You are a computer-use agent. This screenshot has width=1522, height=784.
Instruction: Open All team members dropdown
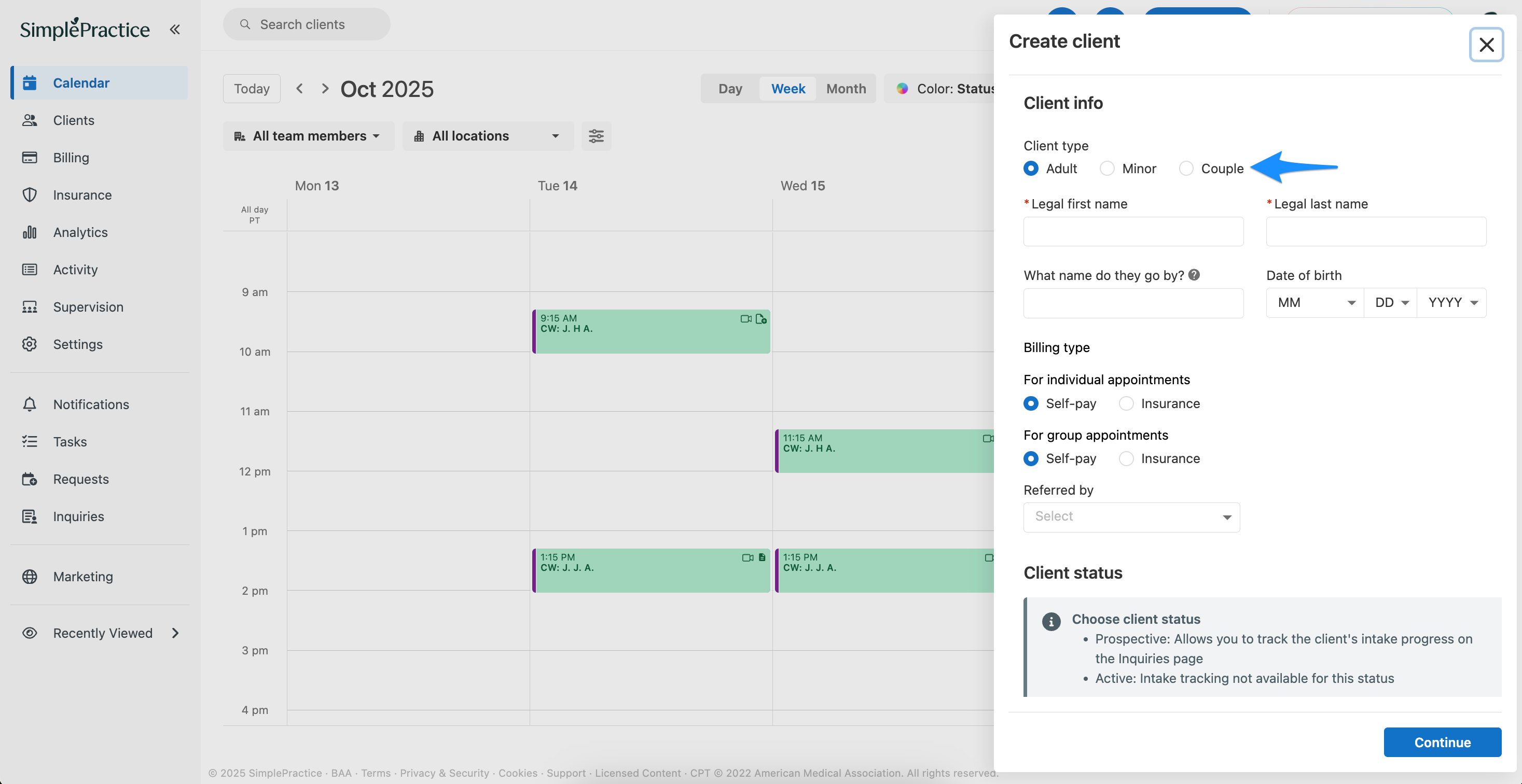(309, 136)
